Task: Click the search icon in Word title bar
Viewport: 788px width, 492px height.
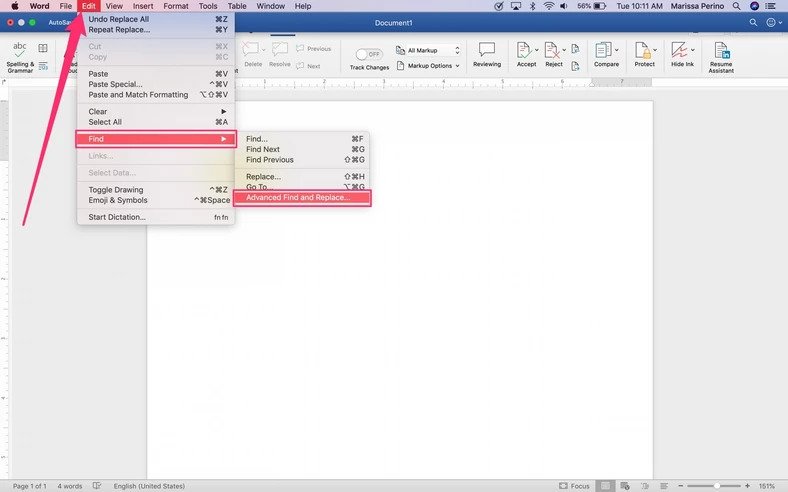Action: [753, 23]
